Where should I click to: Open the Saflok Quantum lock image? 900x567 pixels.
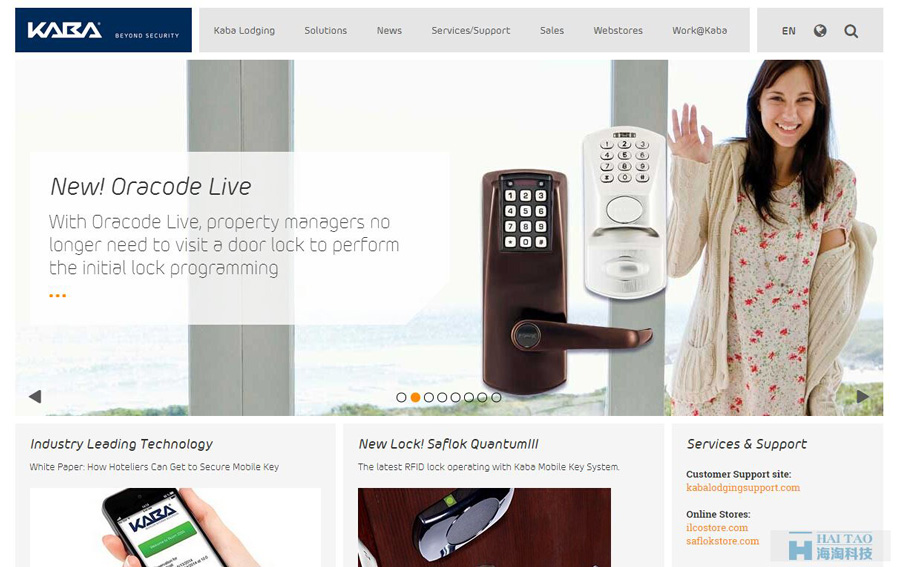pos(484,527)
